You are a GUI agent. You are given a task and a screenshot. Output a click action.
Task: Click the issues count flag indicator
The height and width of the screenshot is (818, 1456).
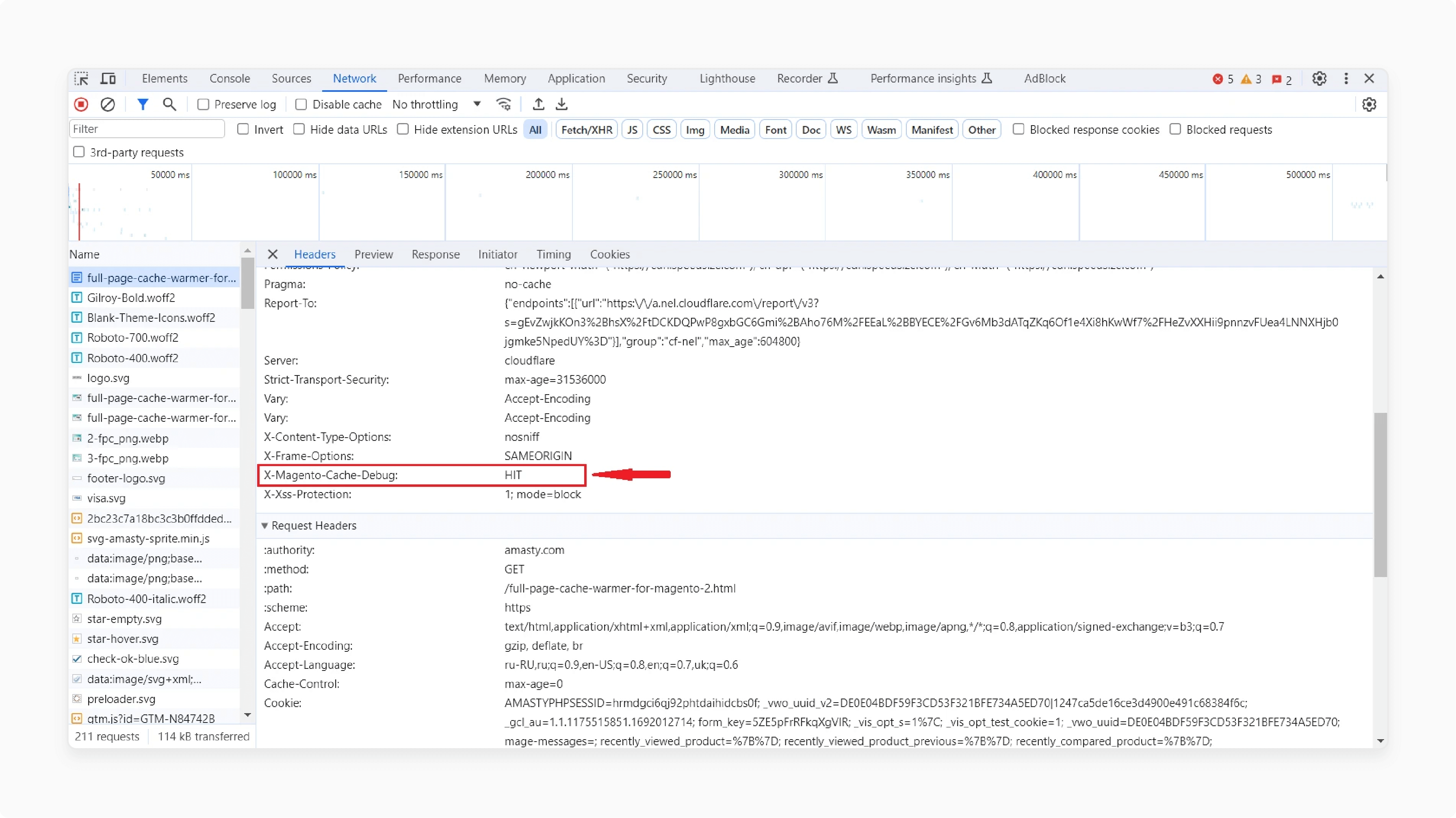[1281, 80]
